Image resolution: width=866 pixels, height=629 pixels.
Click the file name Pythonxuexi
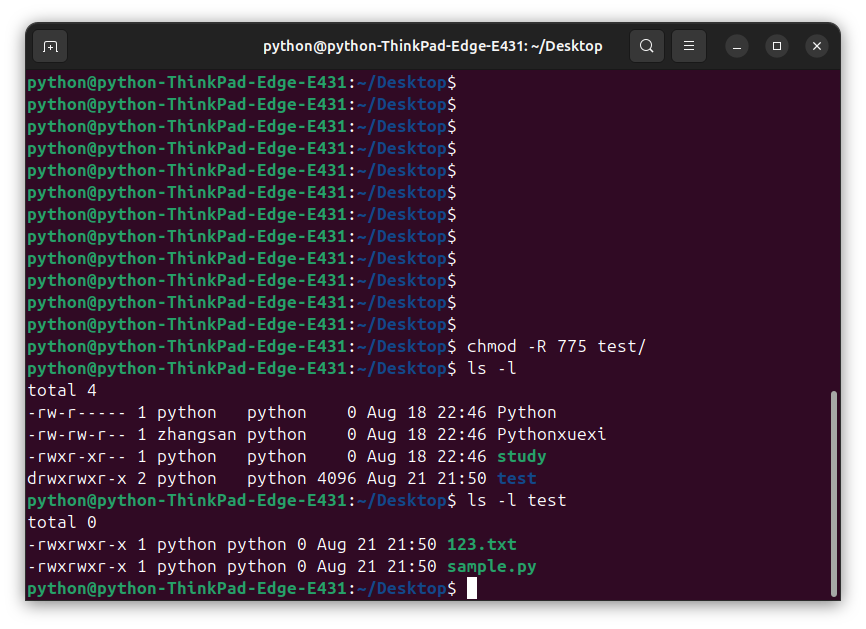[x=551, y=435]
